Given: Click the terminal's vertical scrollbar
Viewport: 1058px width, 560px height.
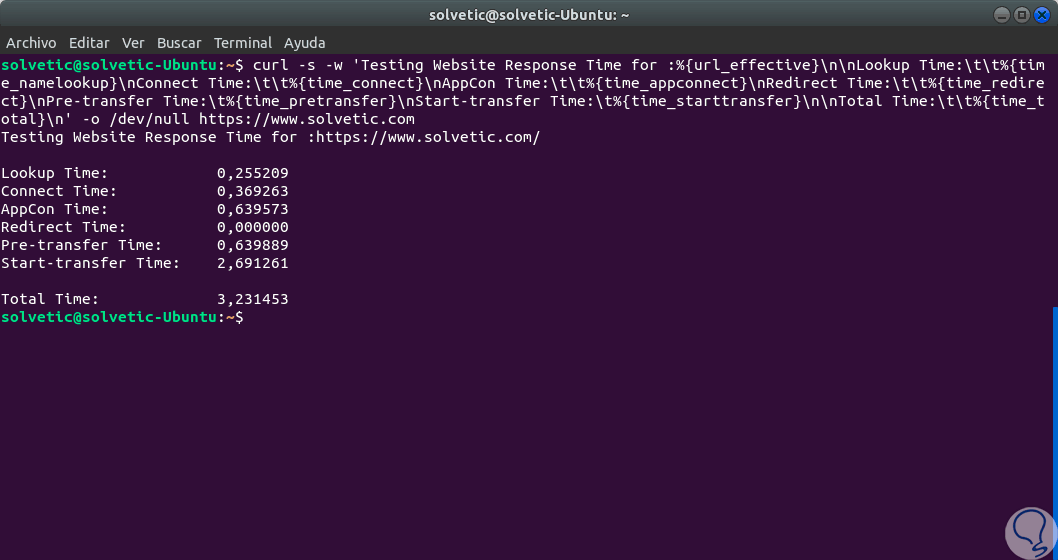Looking at the screenshot, I should point(1054,430).
